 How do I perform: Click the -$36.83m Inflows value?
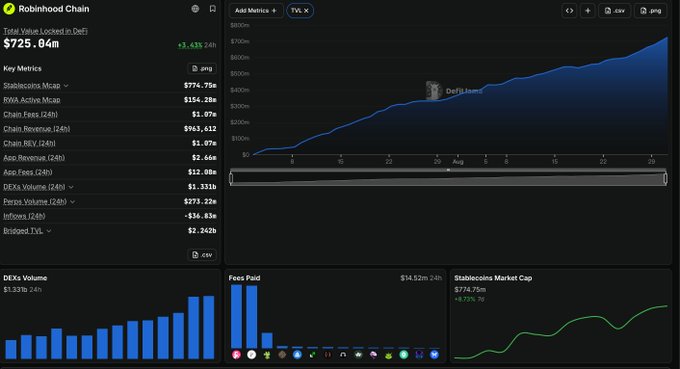(200, 216)
